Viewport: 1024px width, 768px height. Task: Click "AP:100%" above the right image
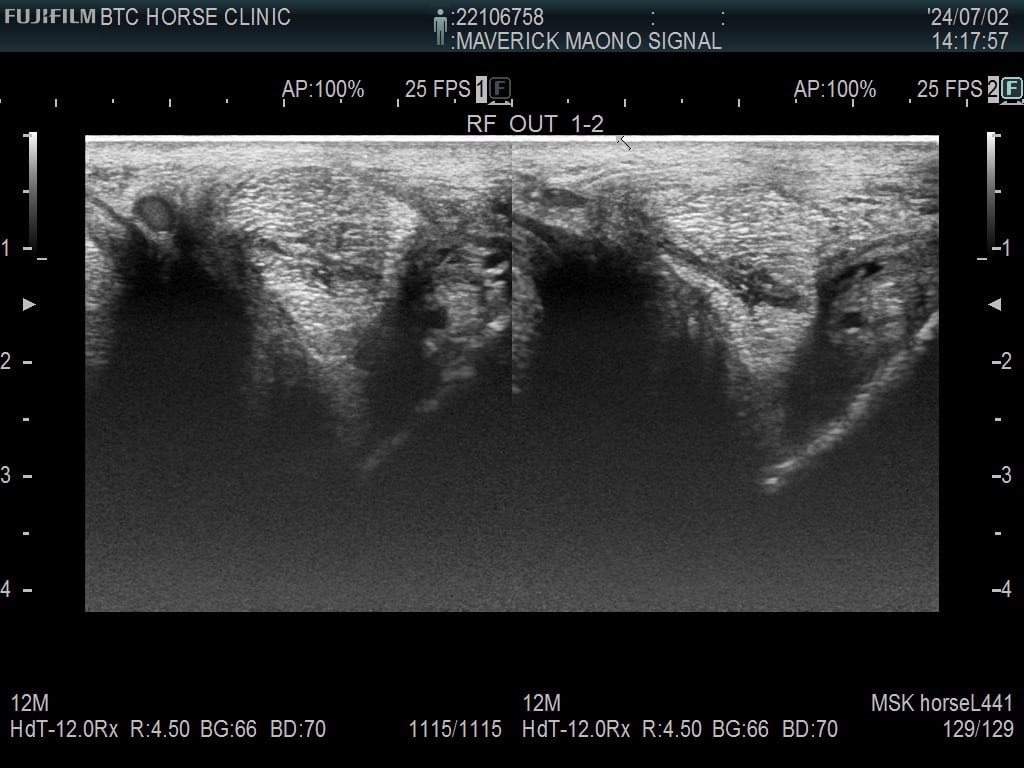835,89
